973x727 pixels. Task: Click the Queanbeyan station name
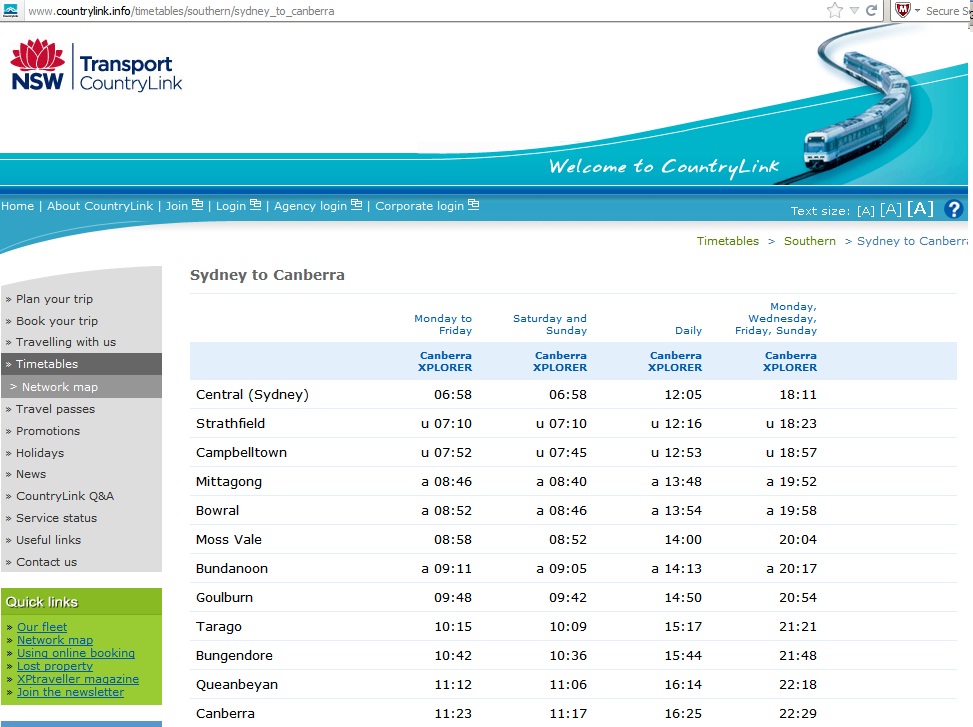pos(237,685)
